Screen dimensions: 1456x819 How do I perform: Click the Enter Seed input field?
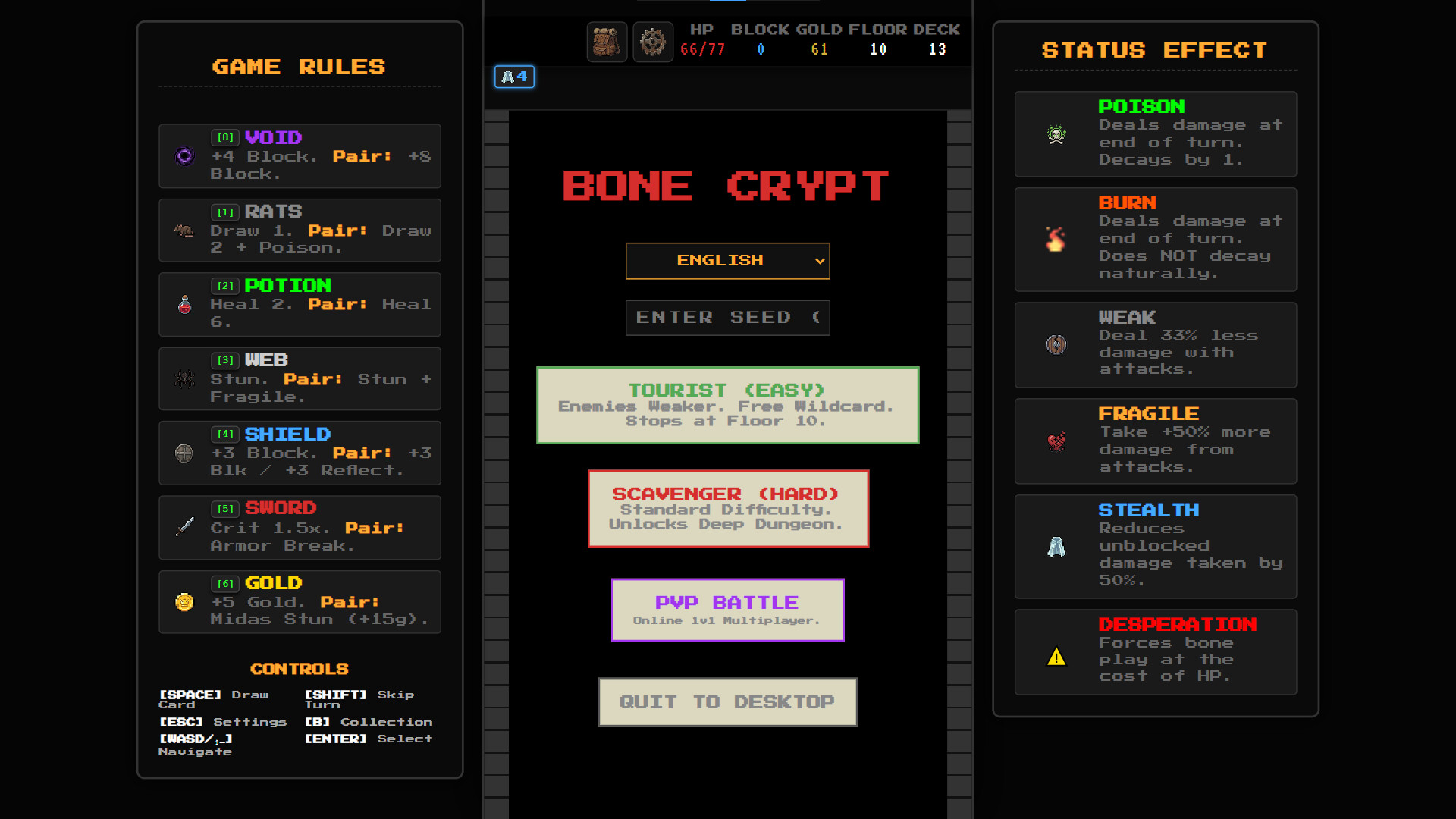726,318
